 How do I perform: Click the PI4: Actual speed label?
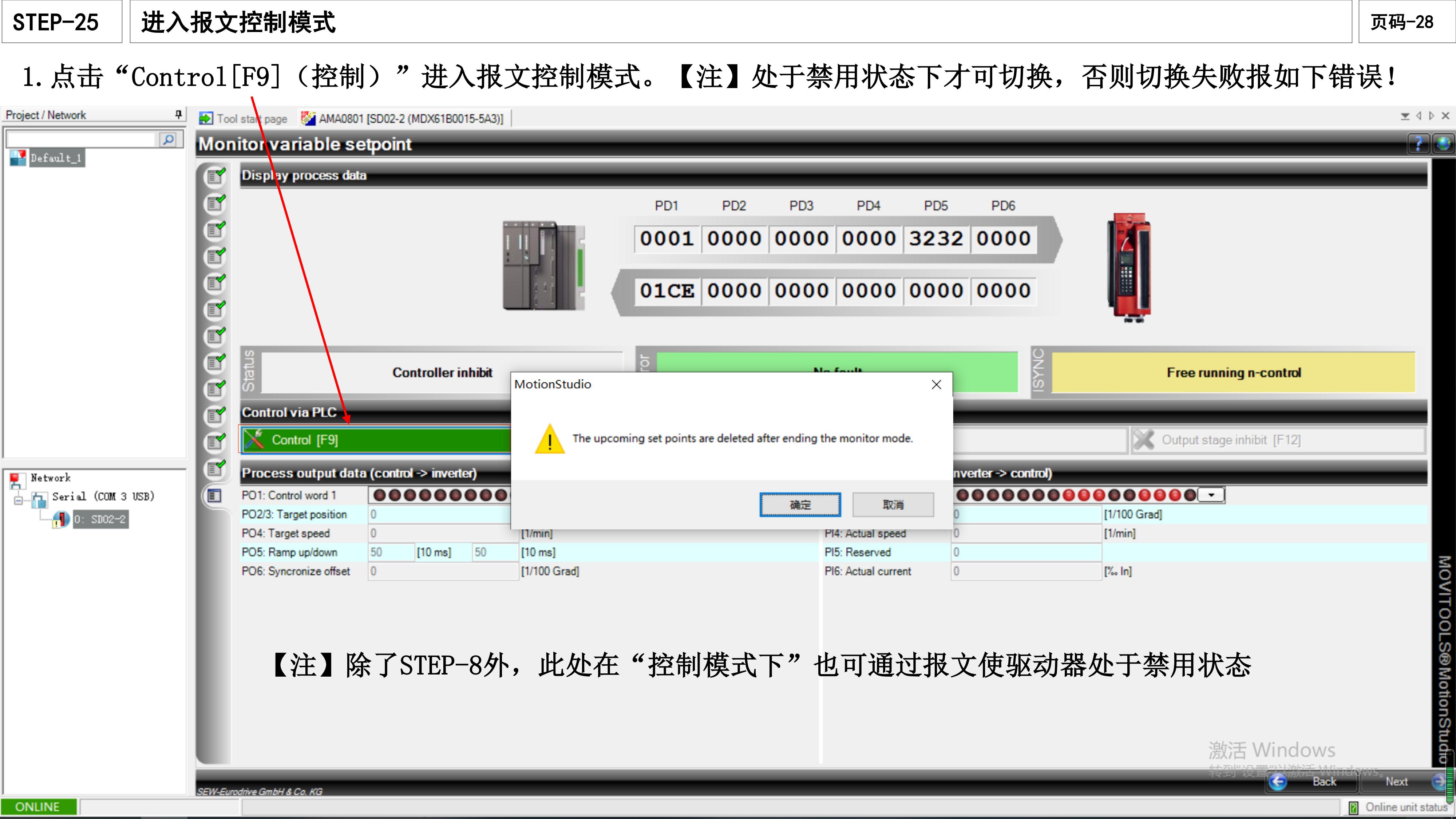pos(865,534)
